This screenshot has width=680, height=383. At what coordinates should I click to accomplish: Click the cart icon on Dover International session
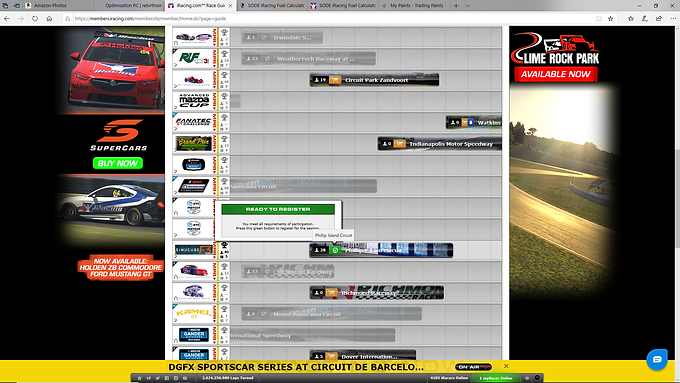click(x=332, y=357)
